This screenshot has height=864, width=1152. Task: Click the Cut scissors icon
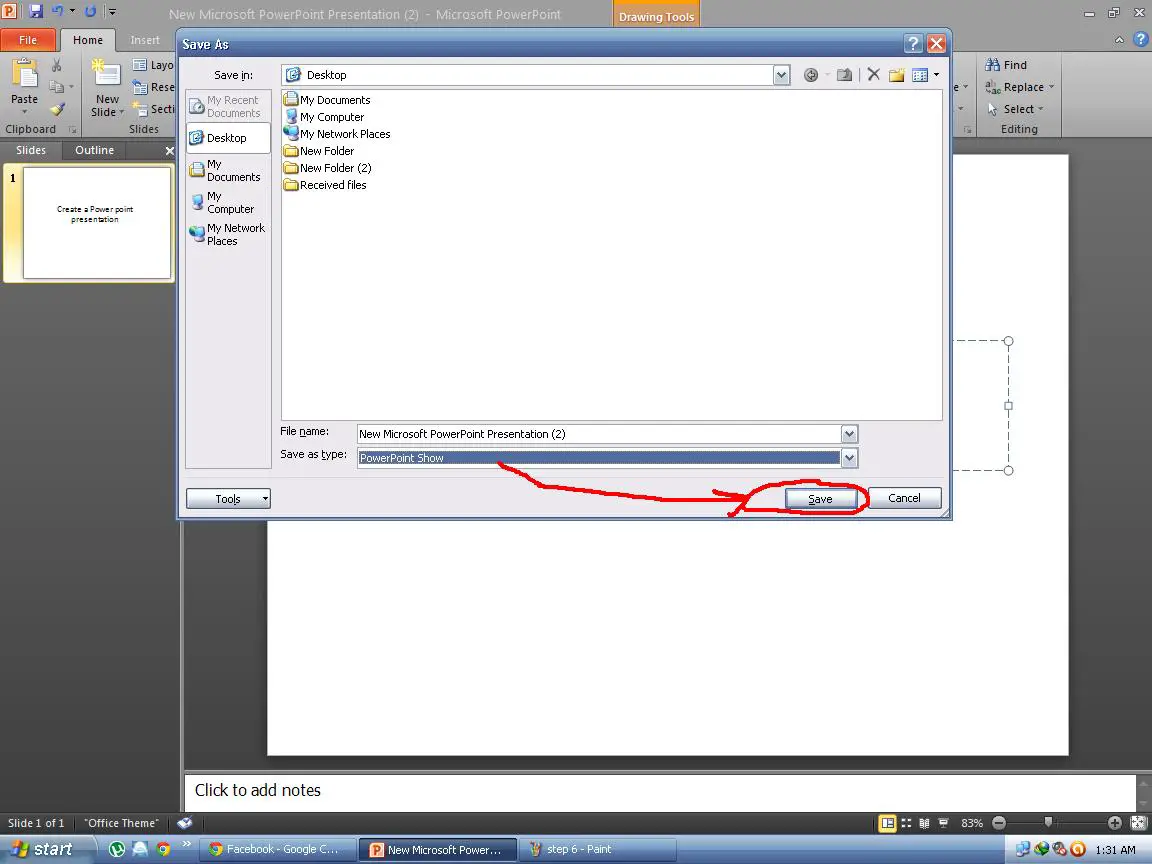click(57, 66)
